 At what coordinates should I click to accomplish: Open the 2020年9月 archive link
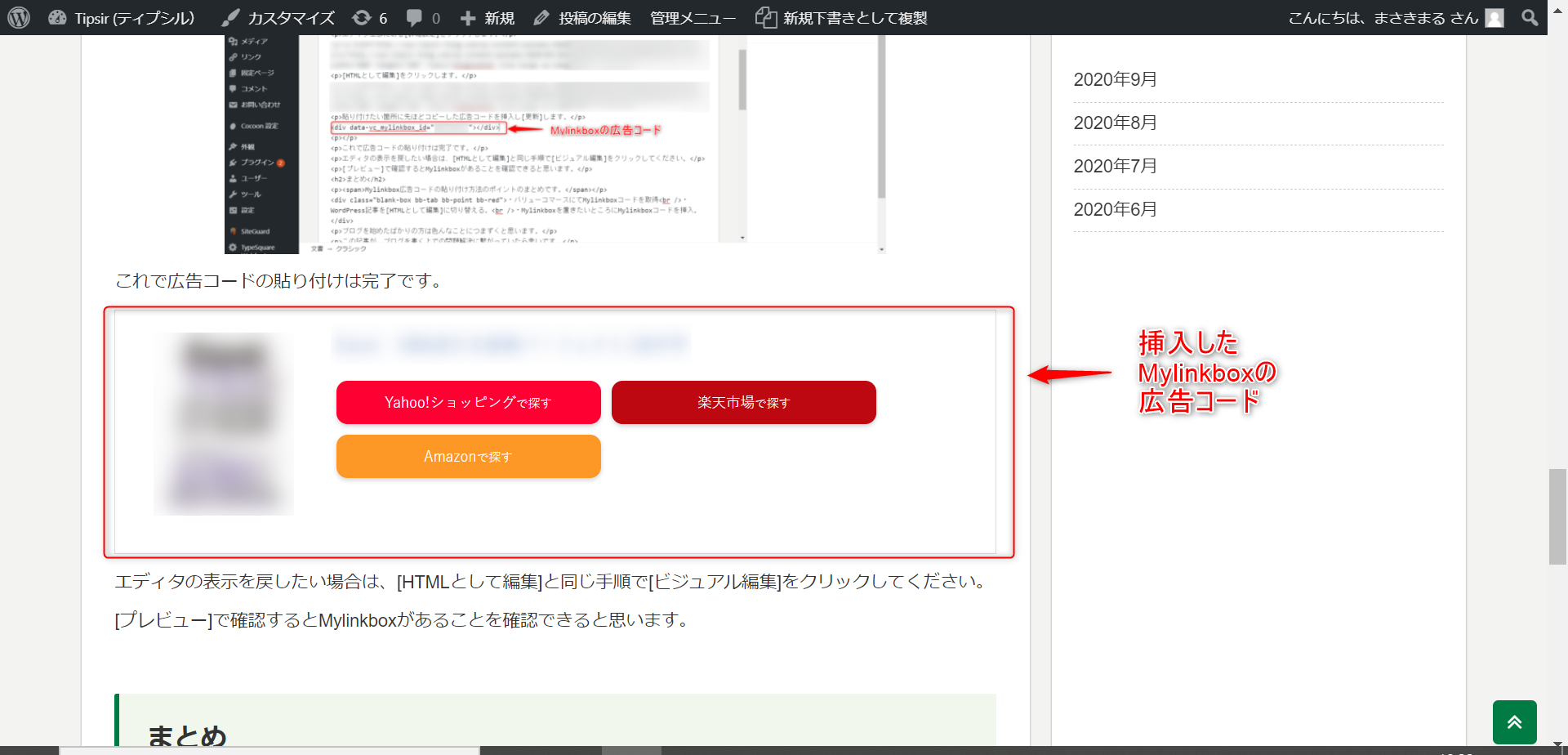1115,79
